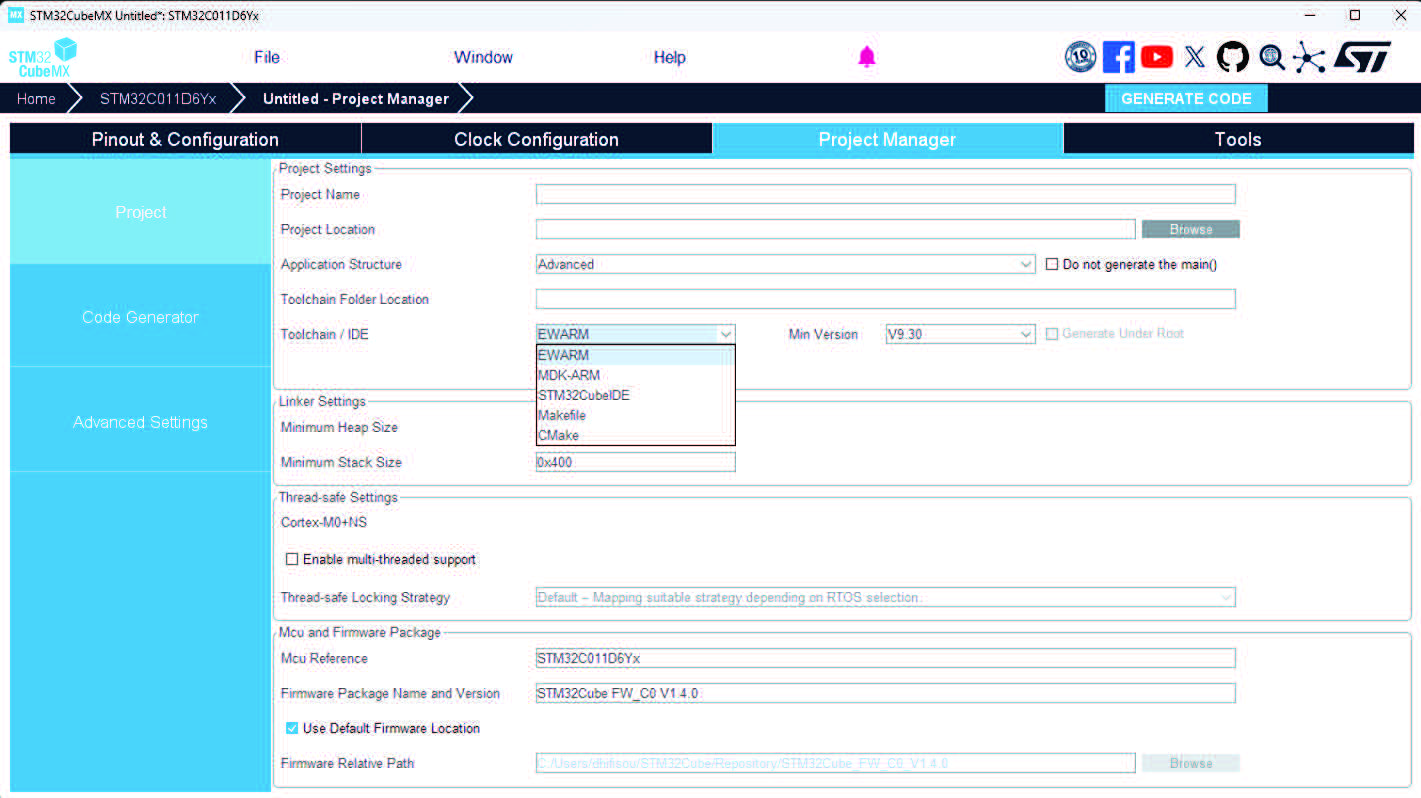
Task: Switch to Pinout & Configuration tab
Action: [x=185, y=139]
